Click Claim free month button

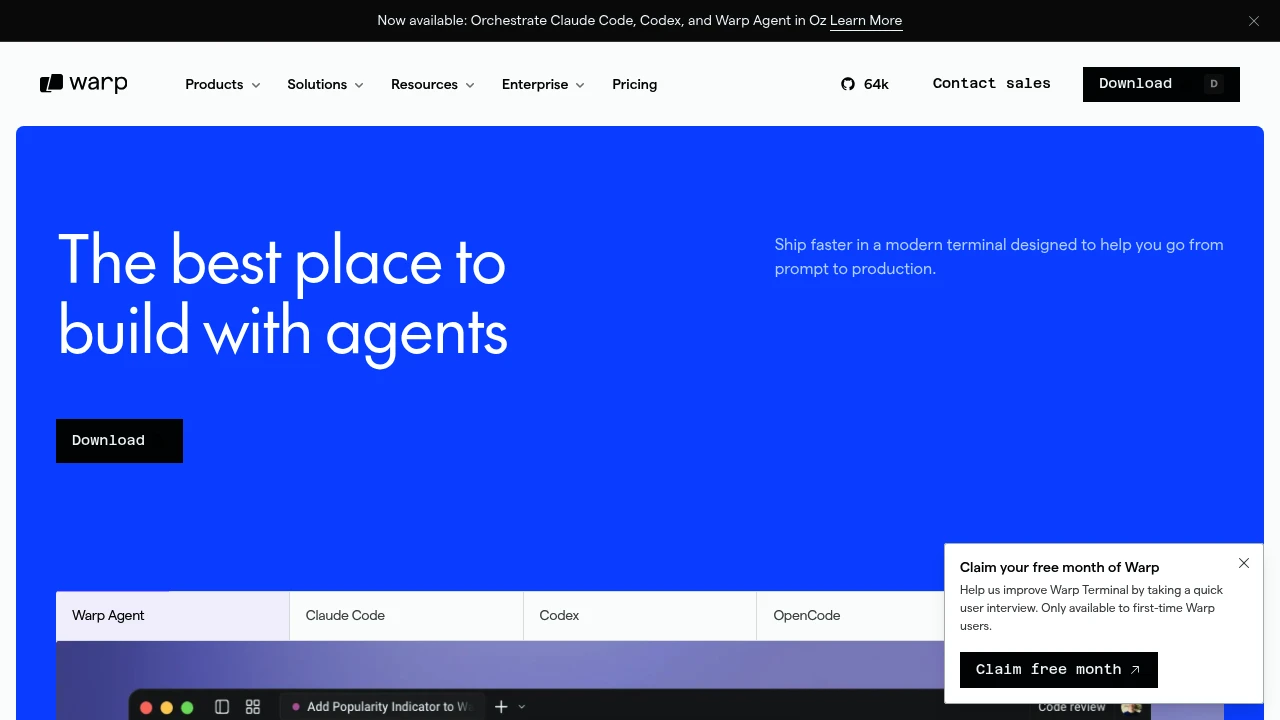[x=1059, y=670]
